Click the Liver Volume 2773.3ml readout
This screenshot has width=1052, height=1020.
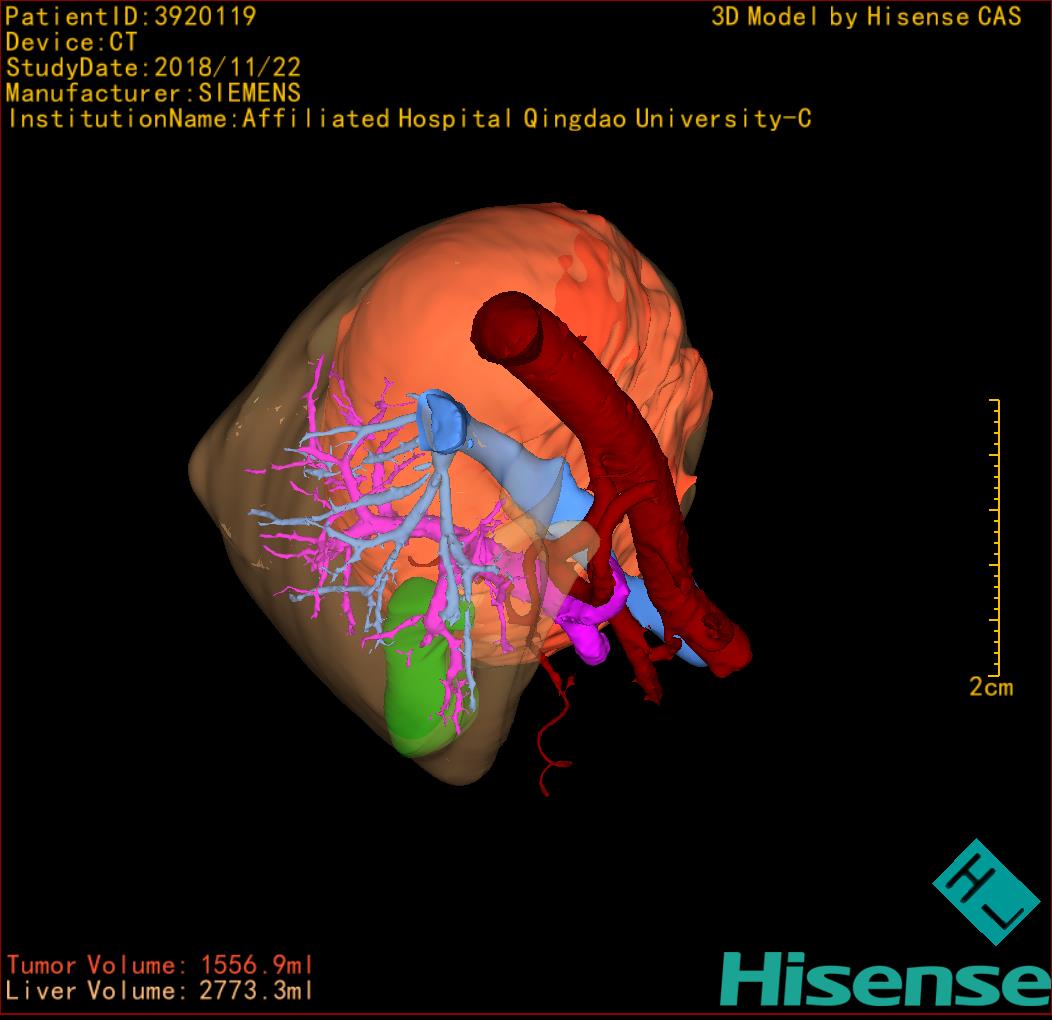point(160,991)
